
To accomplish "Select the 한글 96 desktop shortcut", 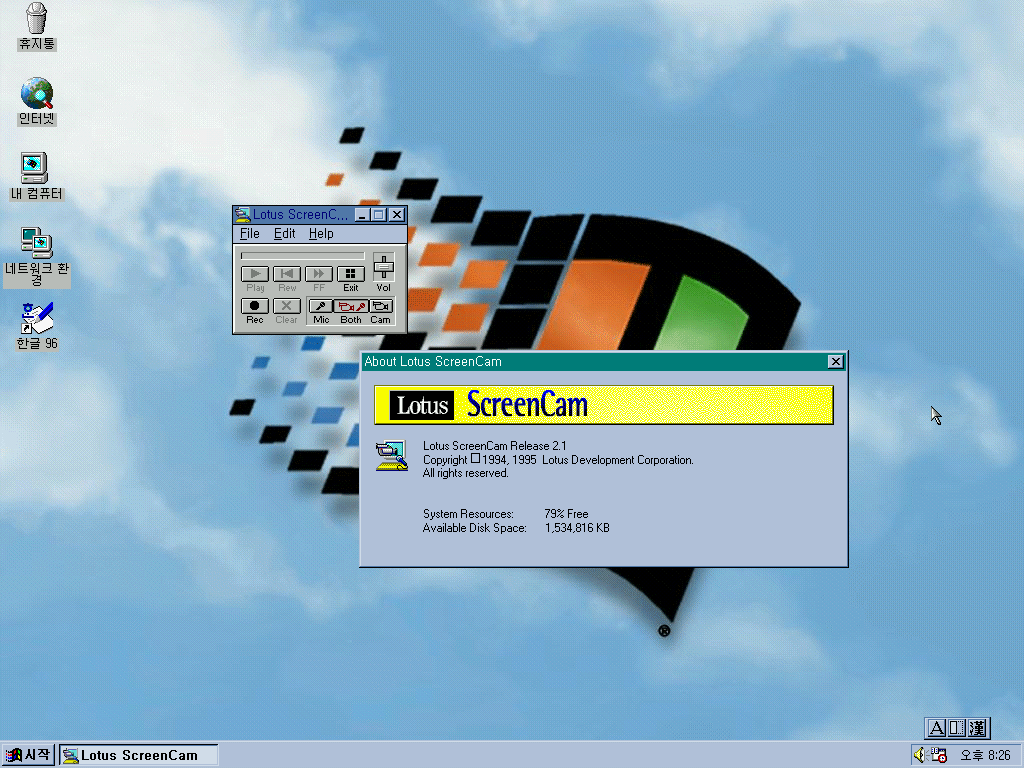I will tap(37, 326).
